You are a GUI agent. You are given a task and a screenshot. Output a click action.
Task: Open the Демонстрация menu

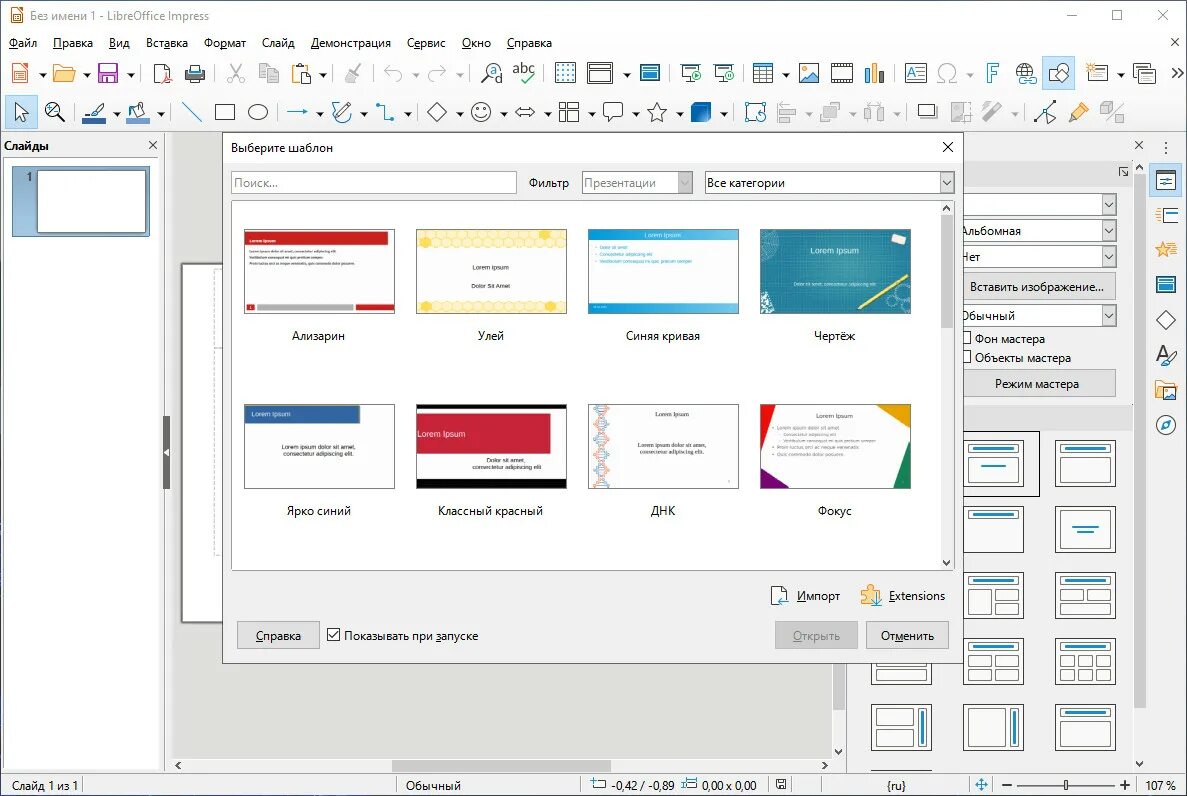point(350,43)
